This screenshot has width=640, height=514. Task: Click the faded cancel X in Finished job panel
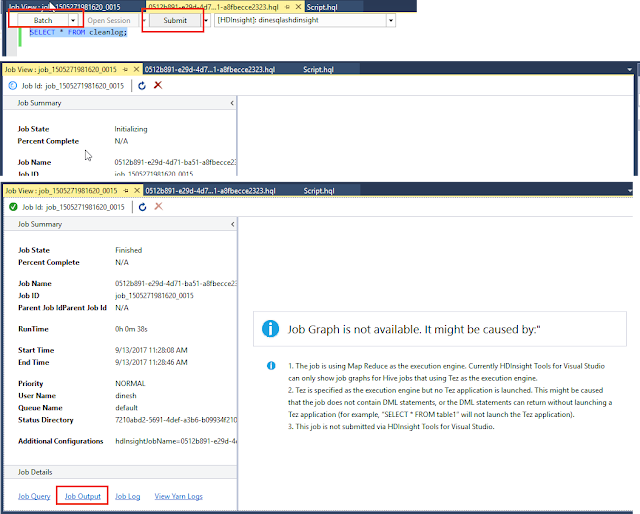tap(158, 206)
